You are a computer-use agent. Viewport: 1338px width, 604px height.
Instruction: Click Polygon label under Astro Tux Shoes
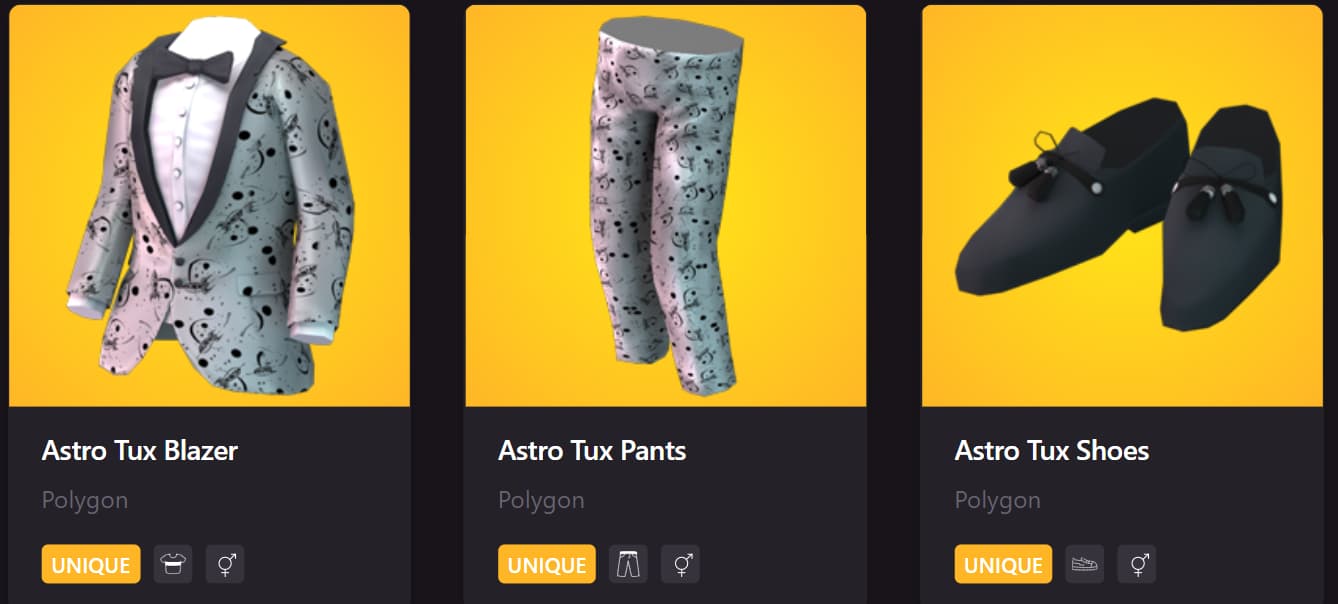(x=998, y=500)
